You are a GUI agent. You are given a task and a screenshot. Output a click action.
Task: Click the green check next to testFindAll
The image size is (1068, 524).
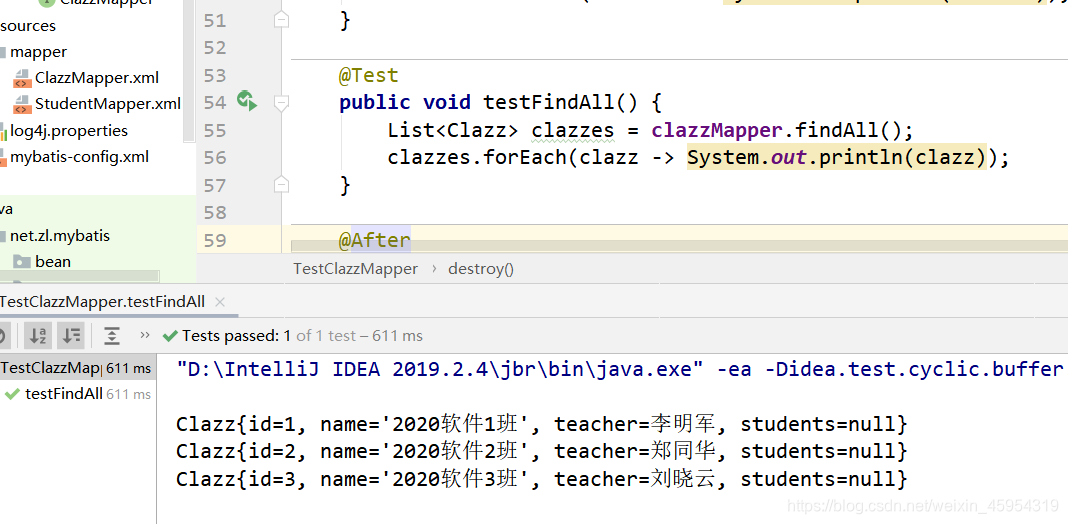point(12,394)
